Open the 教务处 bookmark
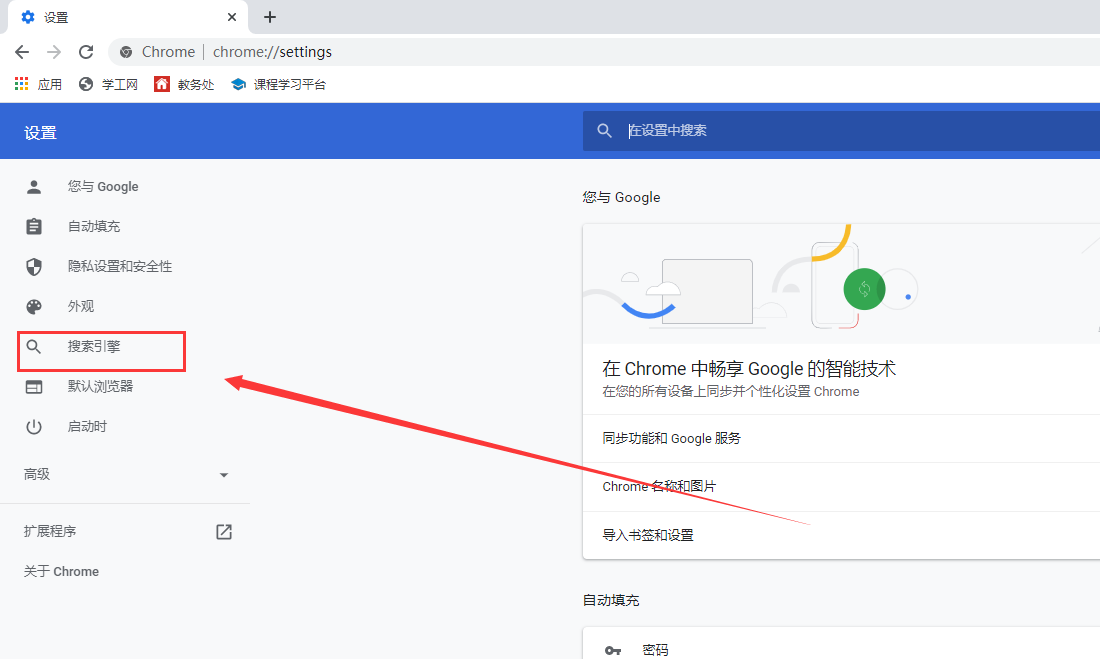Viewport: 1100px width, 659px height. [185, 83]
